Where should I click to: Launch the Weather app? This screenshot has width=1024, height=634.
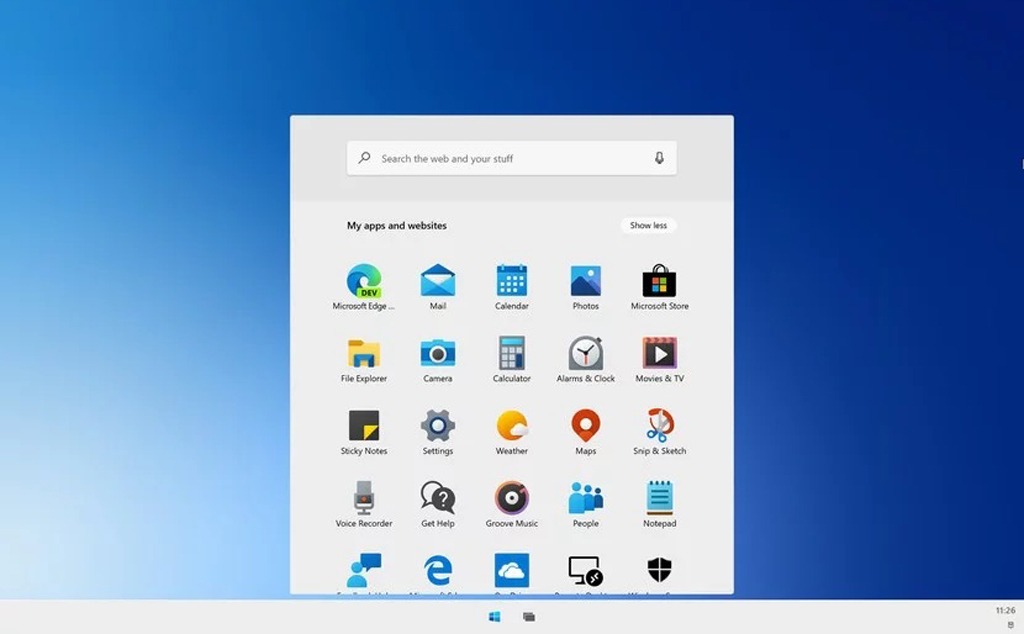[511, 432]
